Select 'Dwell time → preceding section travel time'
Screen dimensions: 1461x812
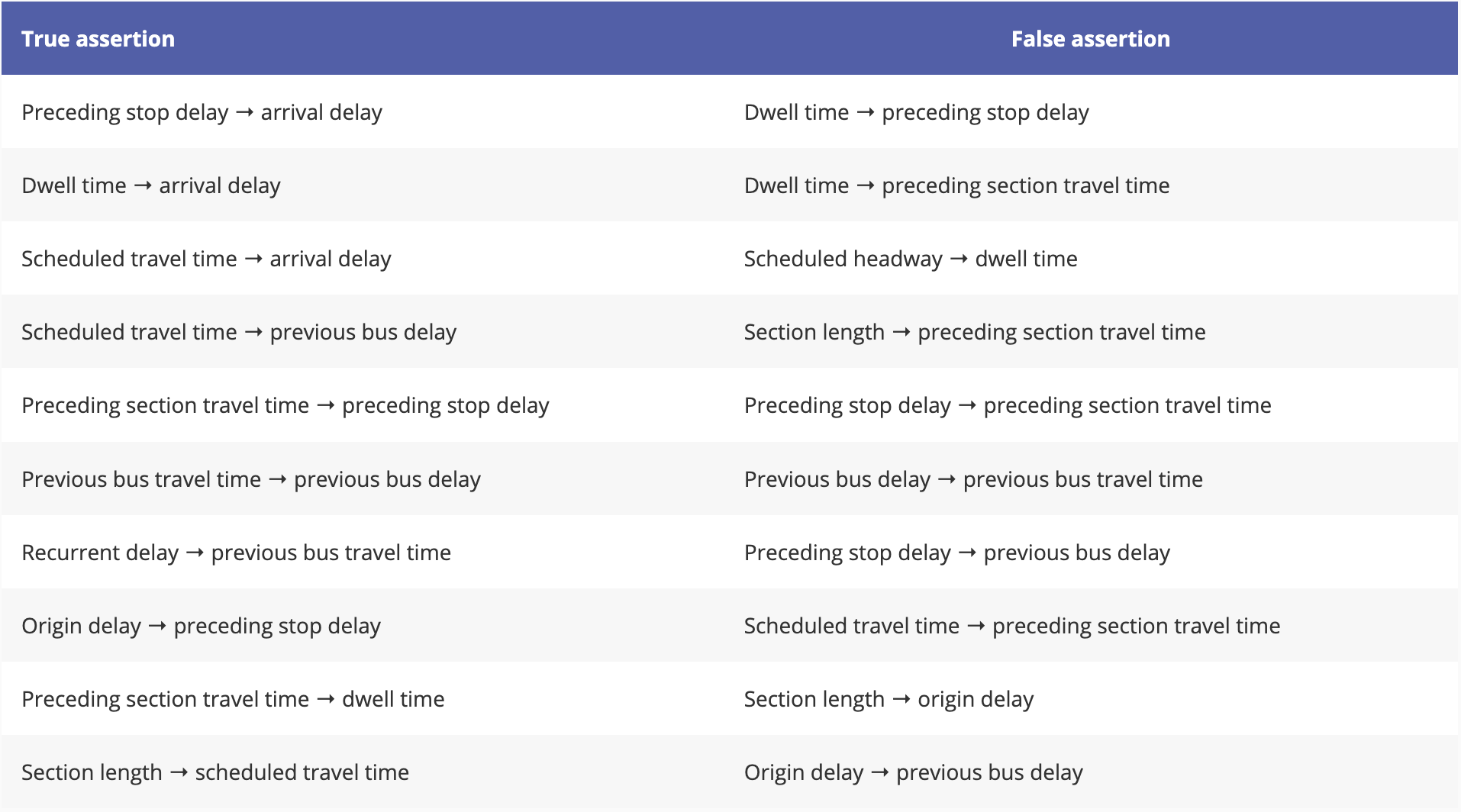(x=956, y=185)
